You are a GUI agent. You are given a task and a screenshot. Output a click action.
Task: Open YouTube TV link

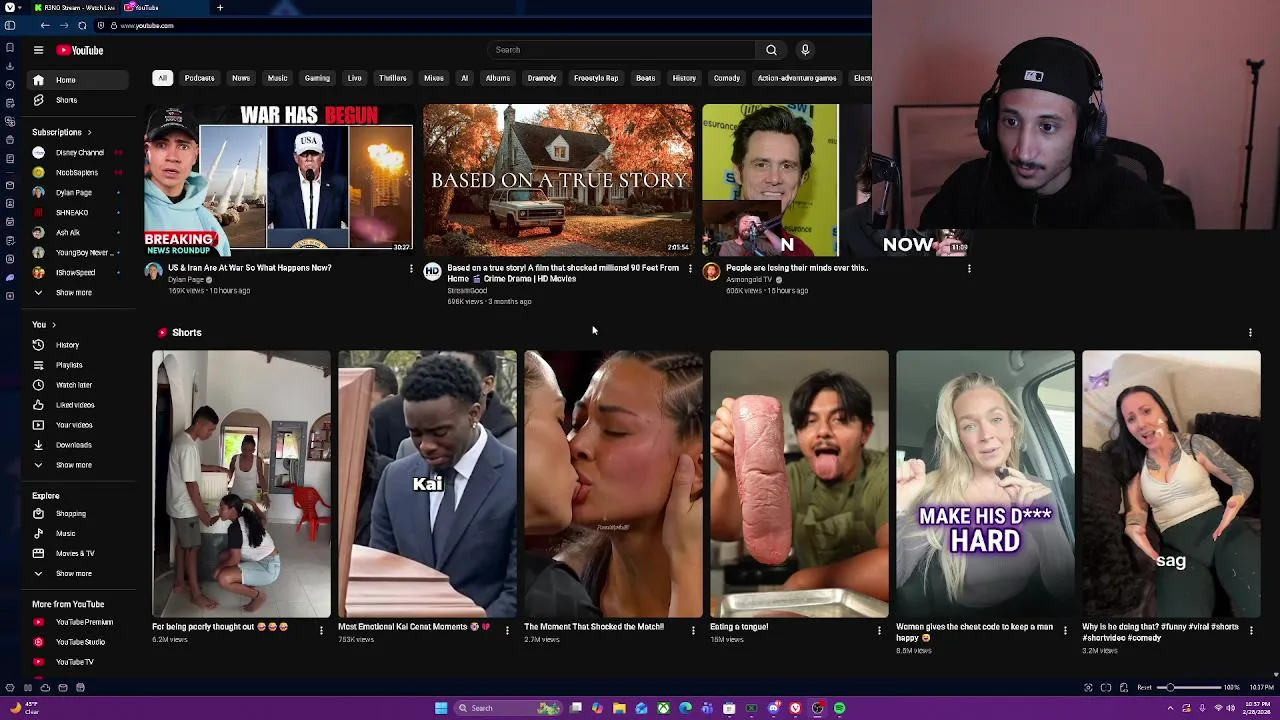[x=80, y=662]
